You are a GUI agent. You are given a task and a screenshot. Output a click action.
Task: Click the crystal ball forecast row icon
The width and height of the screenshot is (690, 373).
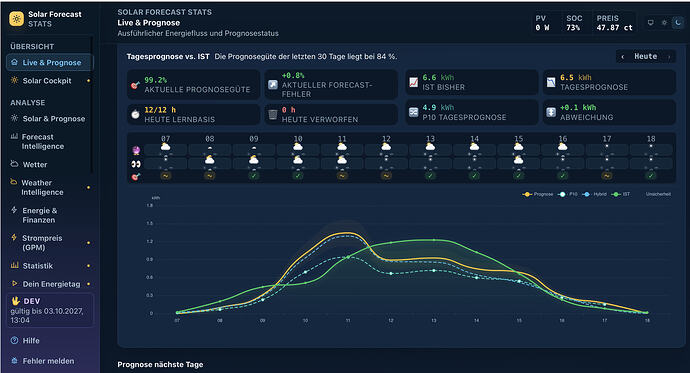(136, 151)
